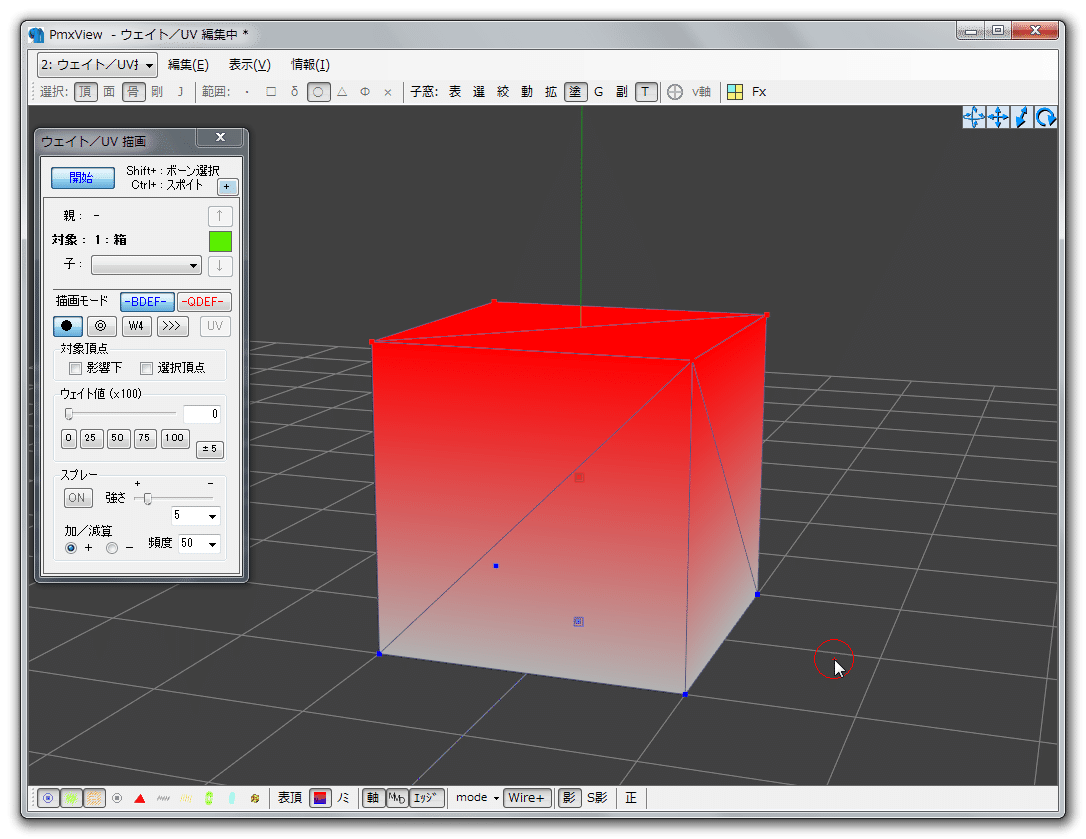Click the rotate view control icon
This screenshot has height=839, width=1086.
pyautogui.click(x=1045, y=117)
